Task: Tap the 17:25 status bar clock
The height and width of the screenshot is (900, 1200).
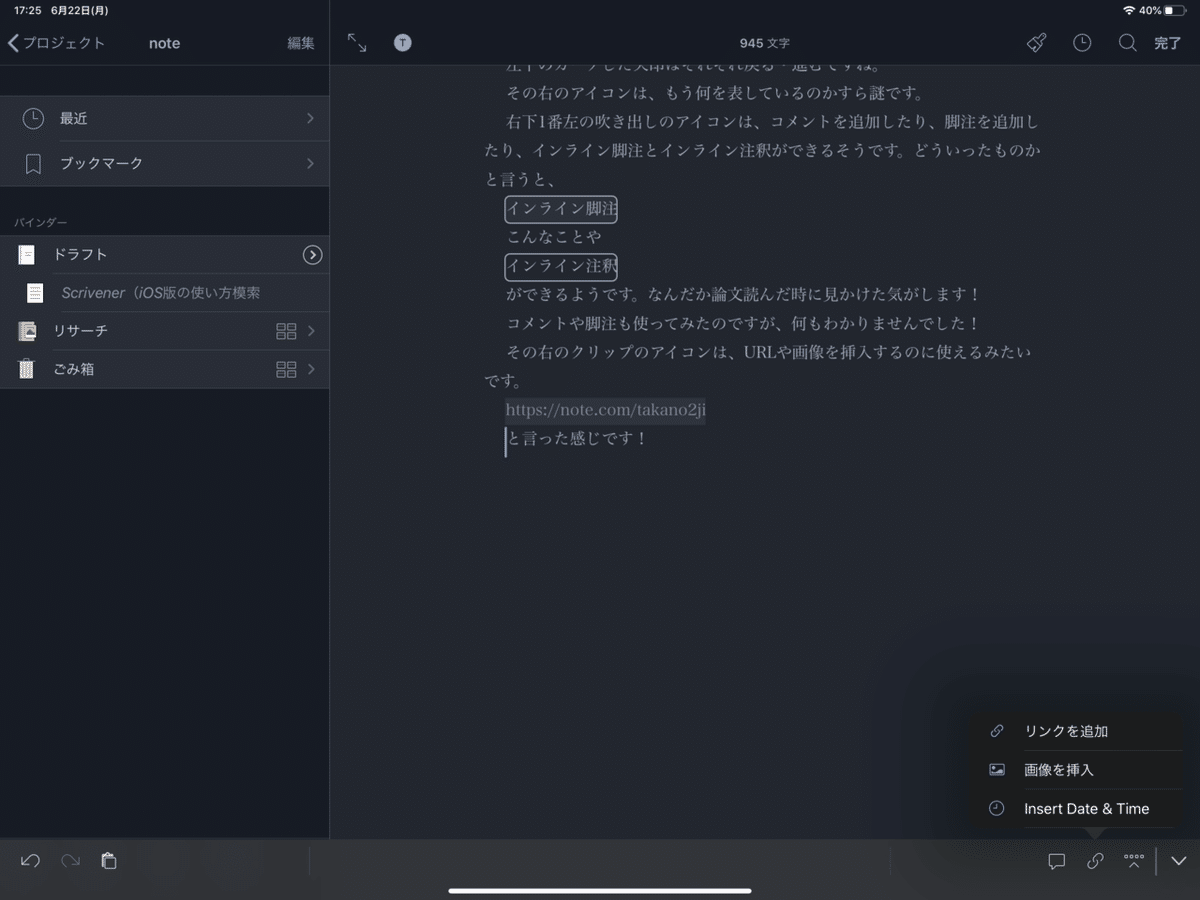Action: 28,10
